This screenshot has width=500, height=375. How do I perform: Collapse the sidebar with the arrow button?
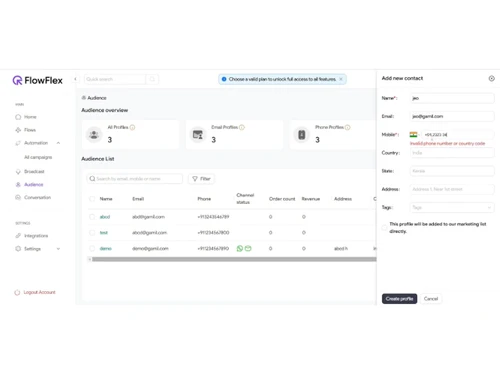[75, 79]
